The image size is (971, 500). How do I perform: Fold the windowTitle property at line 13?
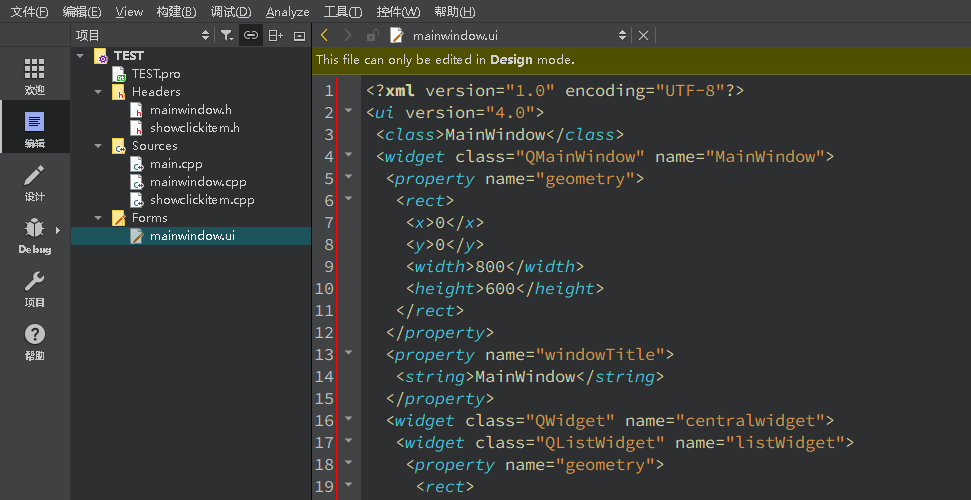[349, 353]
